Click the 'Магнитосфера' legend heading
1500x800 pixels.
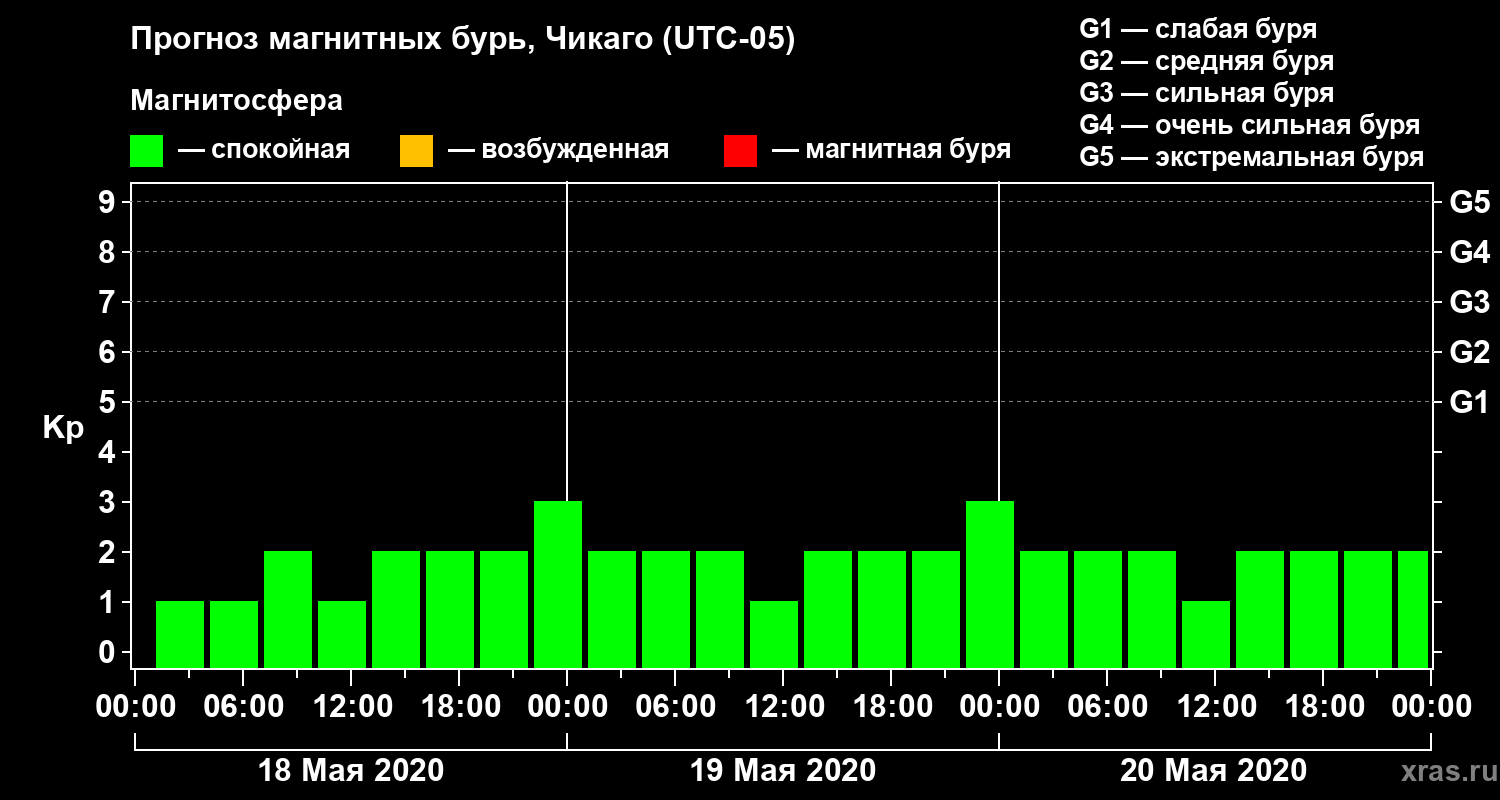point(237,101)
